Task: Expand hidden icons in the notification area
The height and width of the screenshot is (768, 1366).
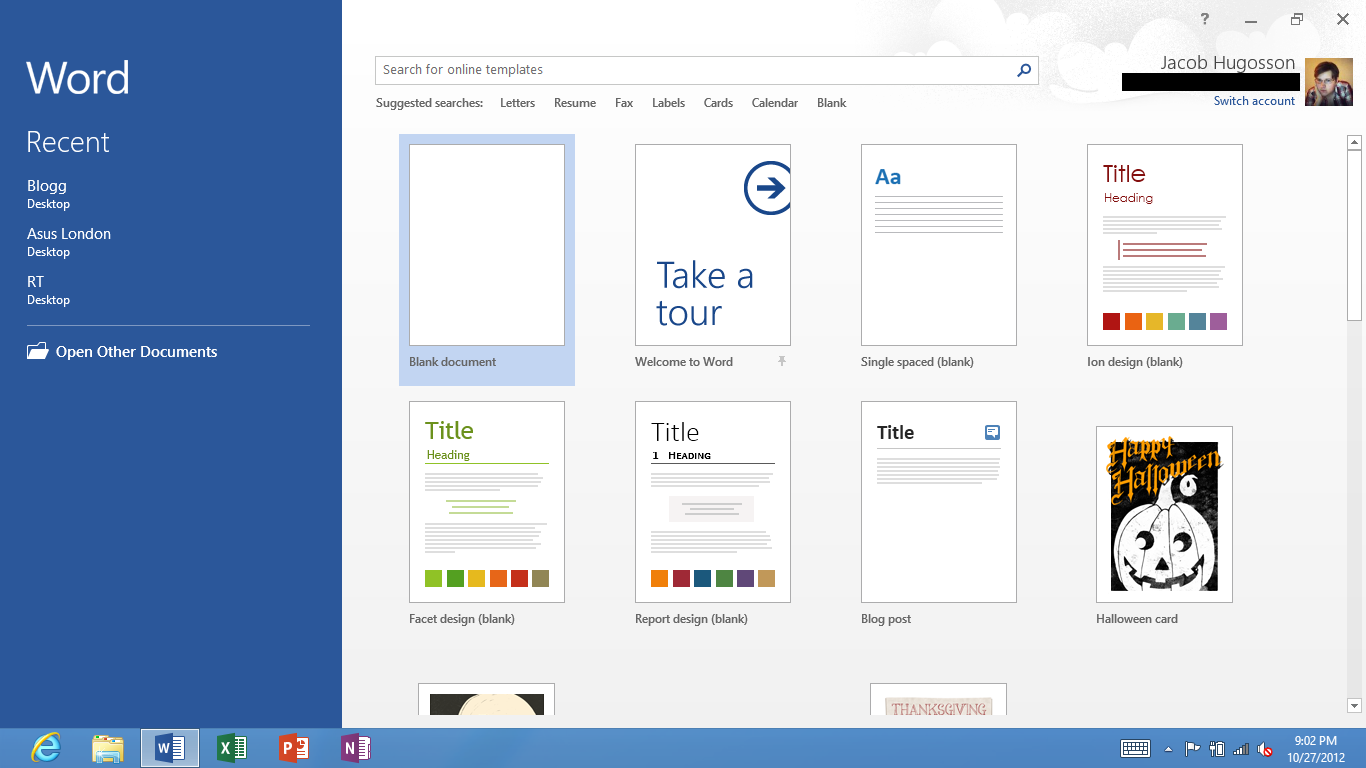Action: (1168, 747)
